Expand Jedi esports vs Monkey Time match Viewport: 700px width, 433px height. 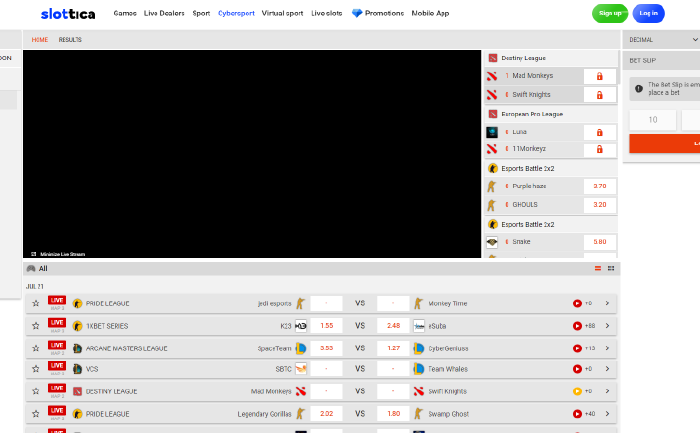[x=607, y=303]
